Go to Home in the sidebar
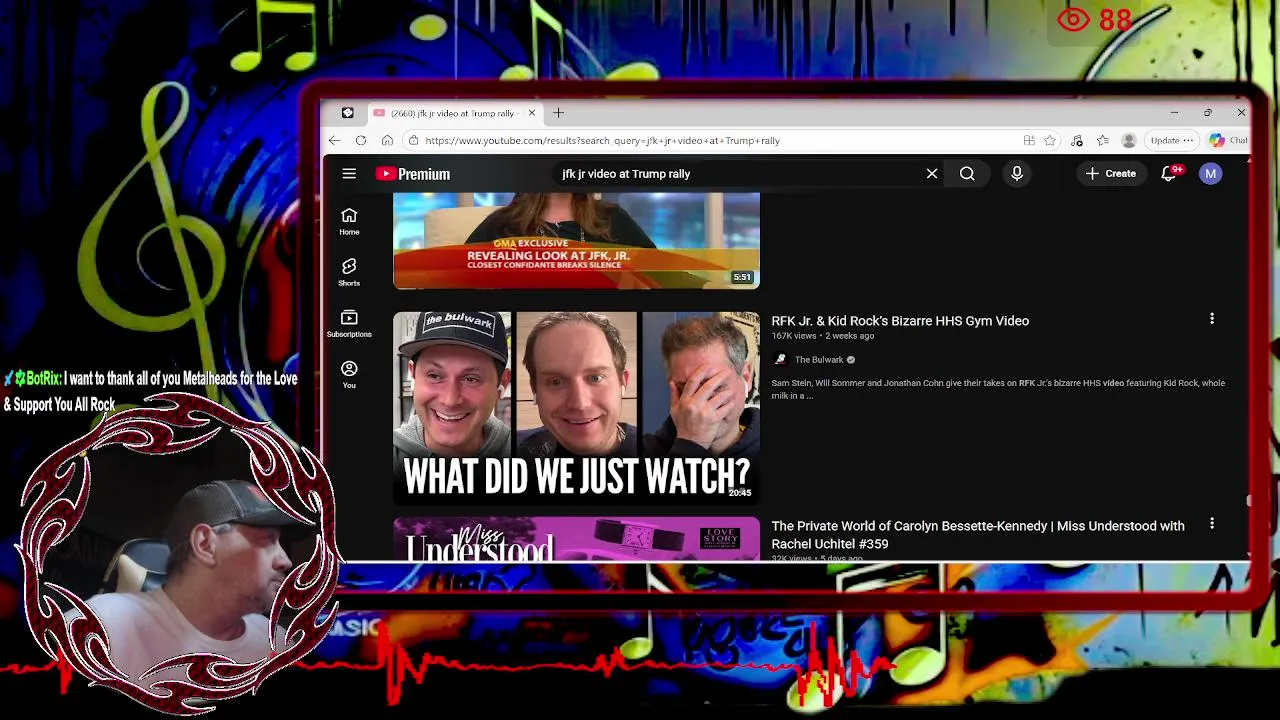Screen dimensions: 1280x720 [349, 221]
